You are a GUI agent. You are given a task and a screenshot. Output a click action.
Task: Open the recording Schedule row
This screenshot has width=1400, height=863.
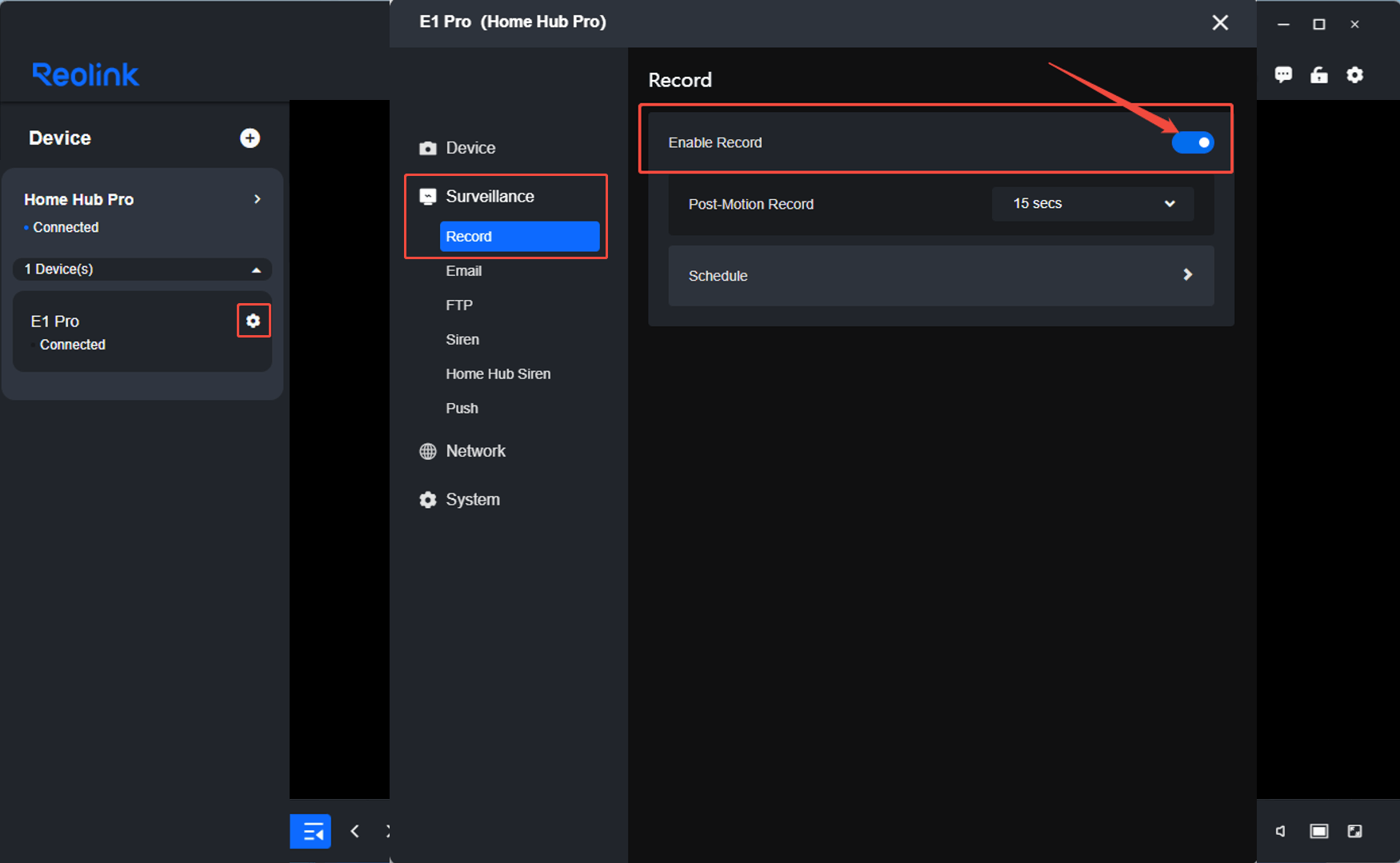(941, 276)
